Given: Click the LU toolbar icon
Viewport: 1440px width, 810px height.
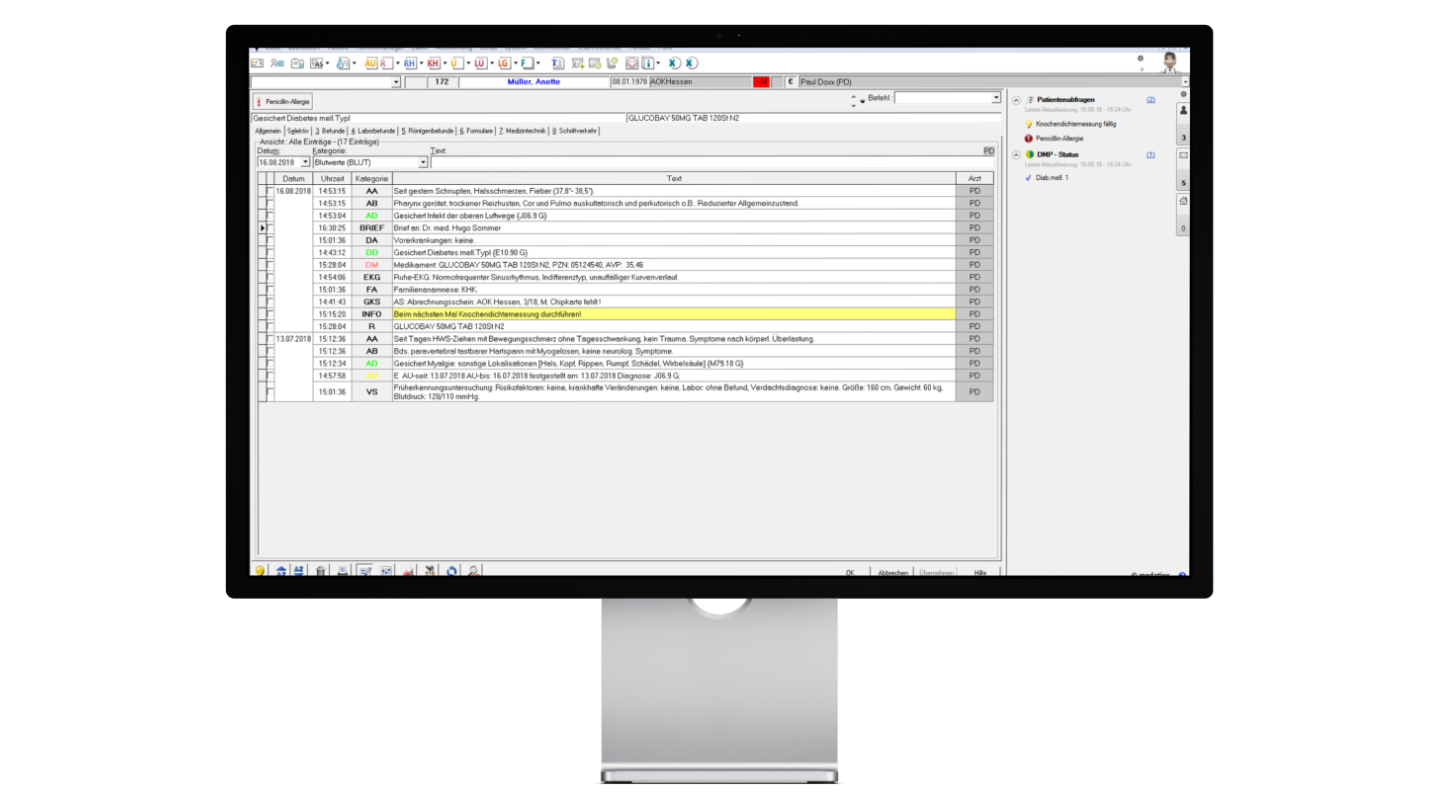Looking at the screenshot, I should [x=480, y=63].
